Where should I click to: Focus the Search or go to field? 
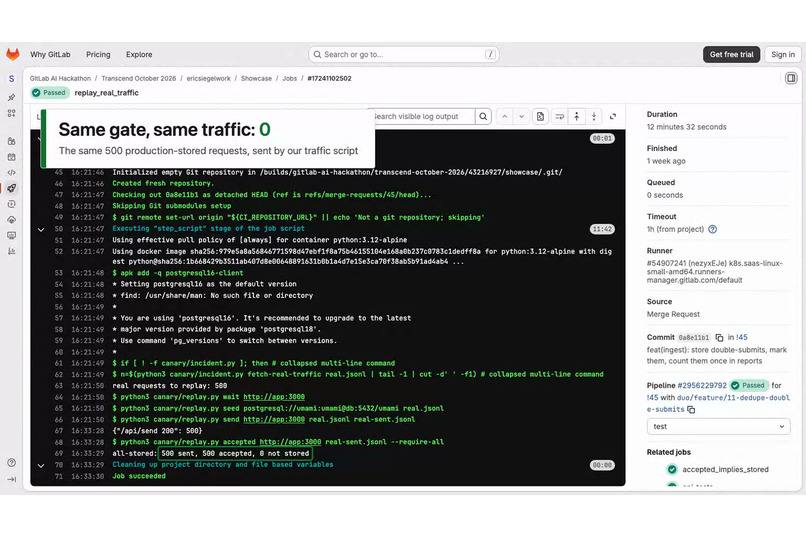404,54
